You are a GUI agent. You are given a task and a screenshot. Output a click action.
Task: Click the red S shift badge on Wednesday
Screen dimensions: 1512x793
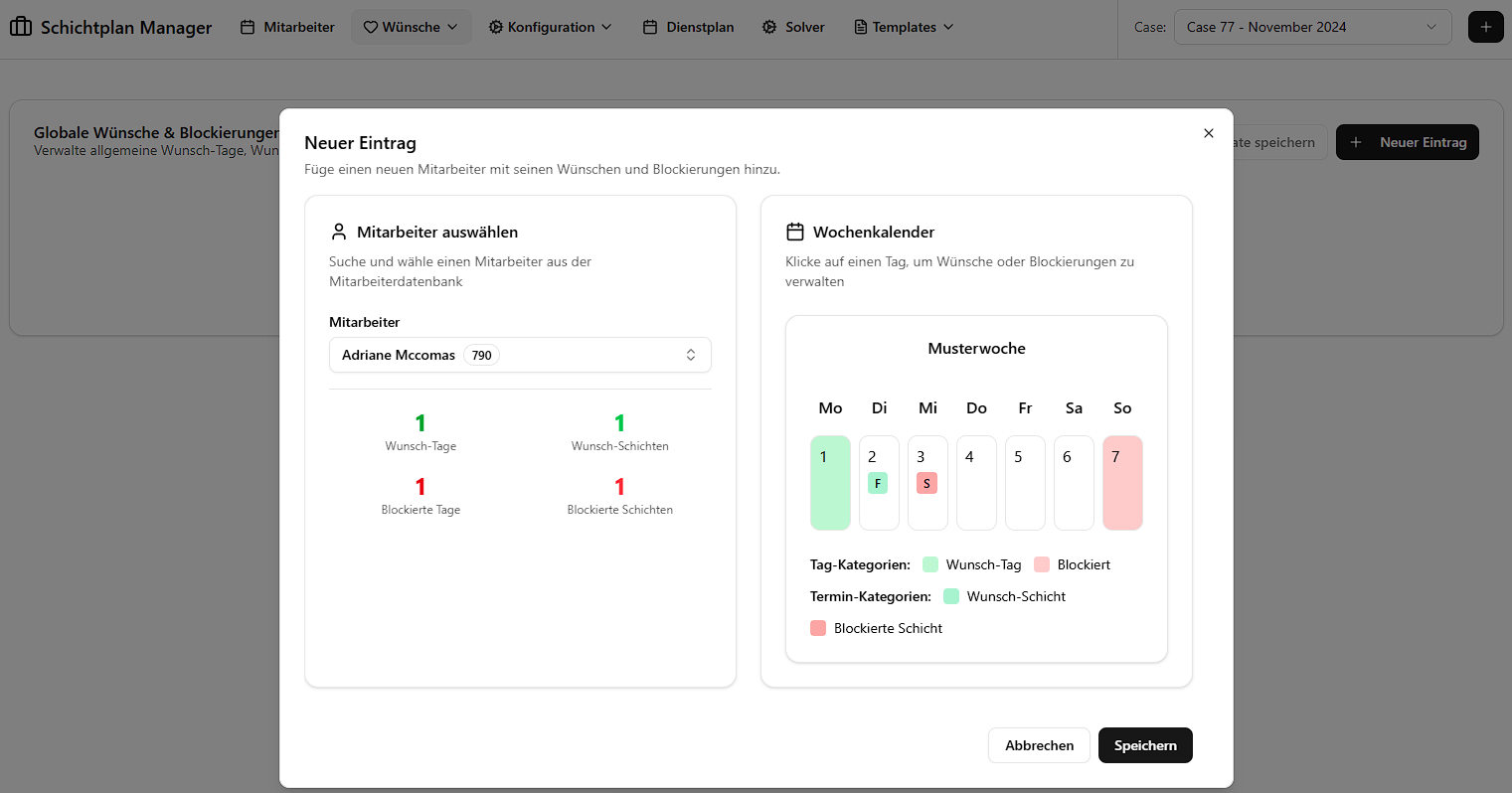(x=926, y=484)
